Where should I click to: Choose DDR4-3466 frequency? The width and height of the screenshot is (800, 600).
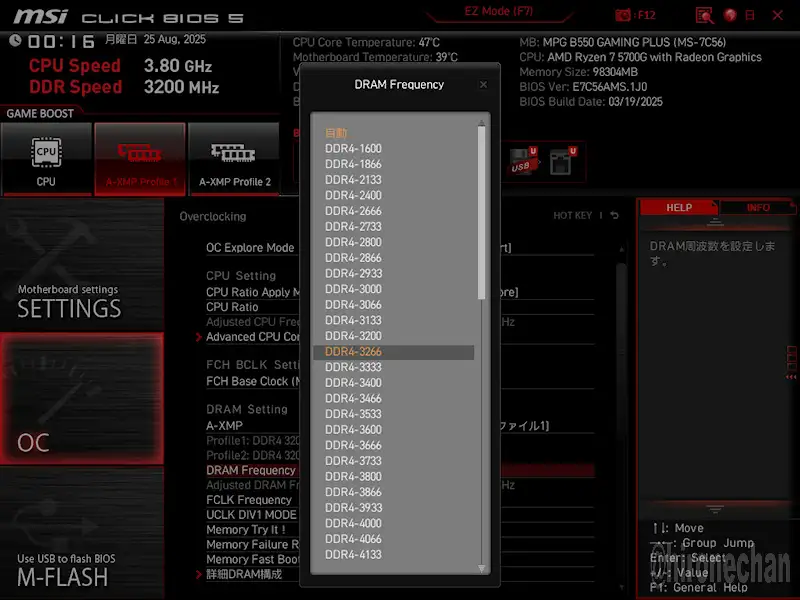(x=353, y=398)
